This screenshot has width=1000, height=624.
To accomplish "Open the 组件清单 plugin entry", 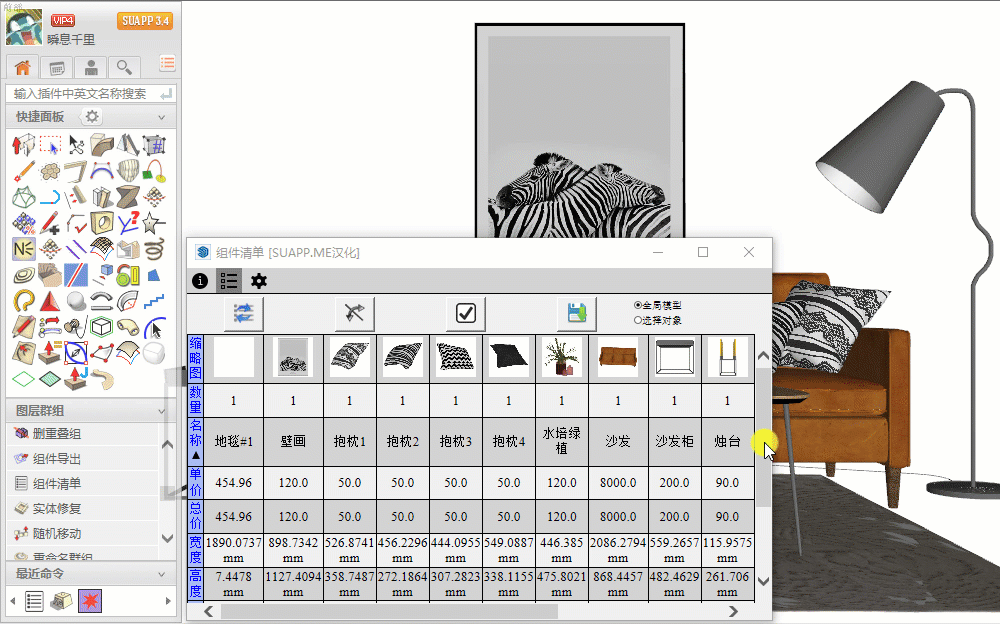I will click(x=82, y=484).
